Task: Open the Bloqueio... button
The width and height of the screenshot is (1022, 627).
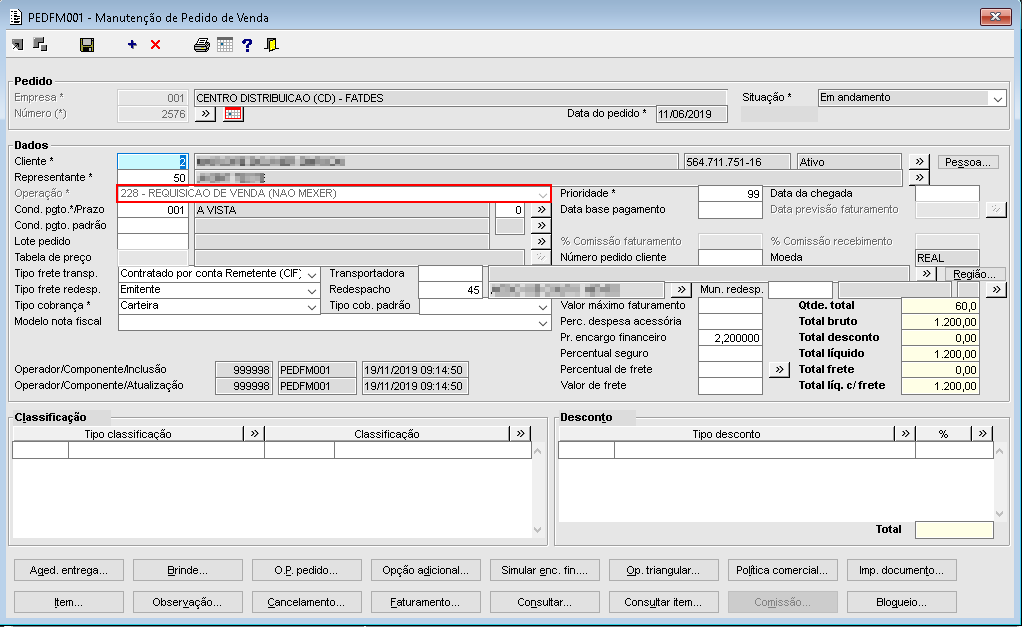Action: 901,602
